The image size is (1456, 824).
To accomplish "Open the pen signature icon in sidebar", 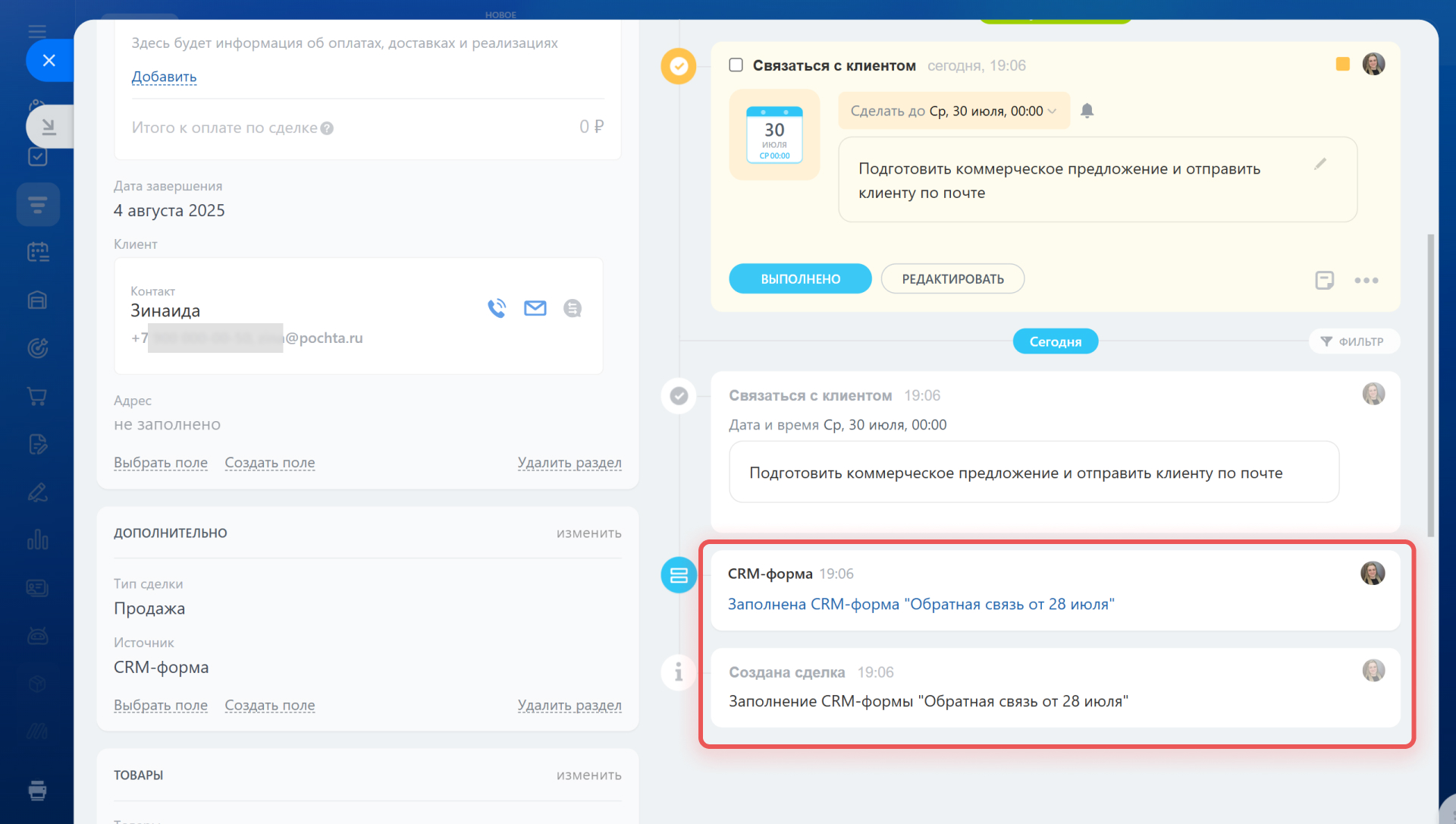I will tap(37, 492).
